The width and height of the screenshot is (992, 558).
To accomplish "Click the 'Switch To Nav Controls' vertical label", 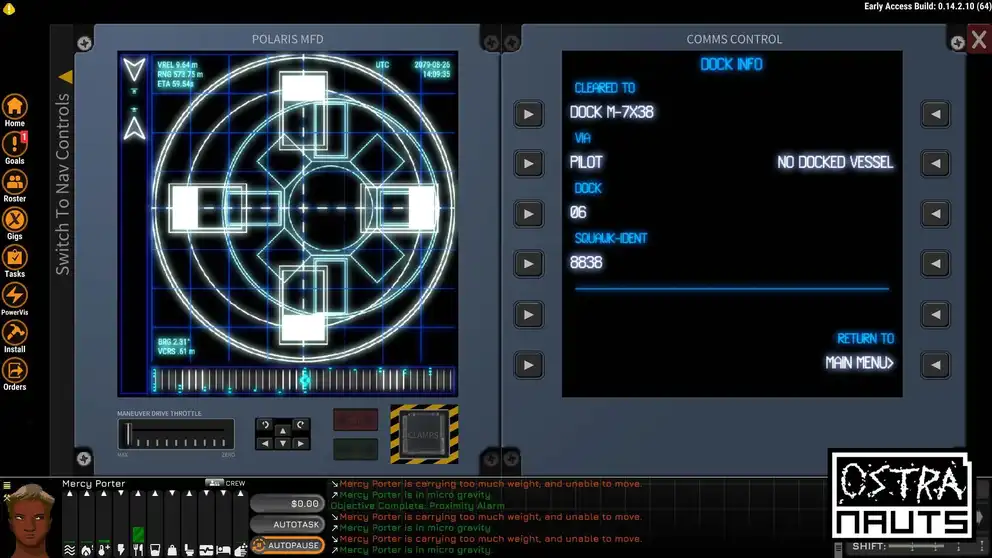I will 62,184.
